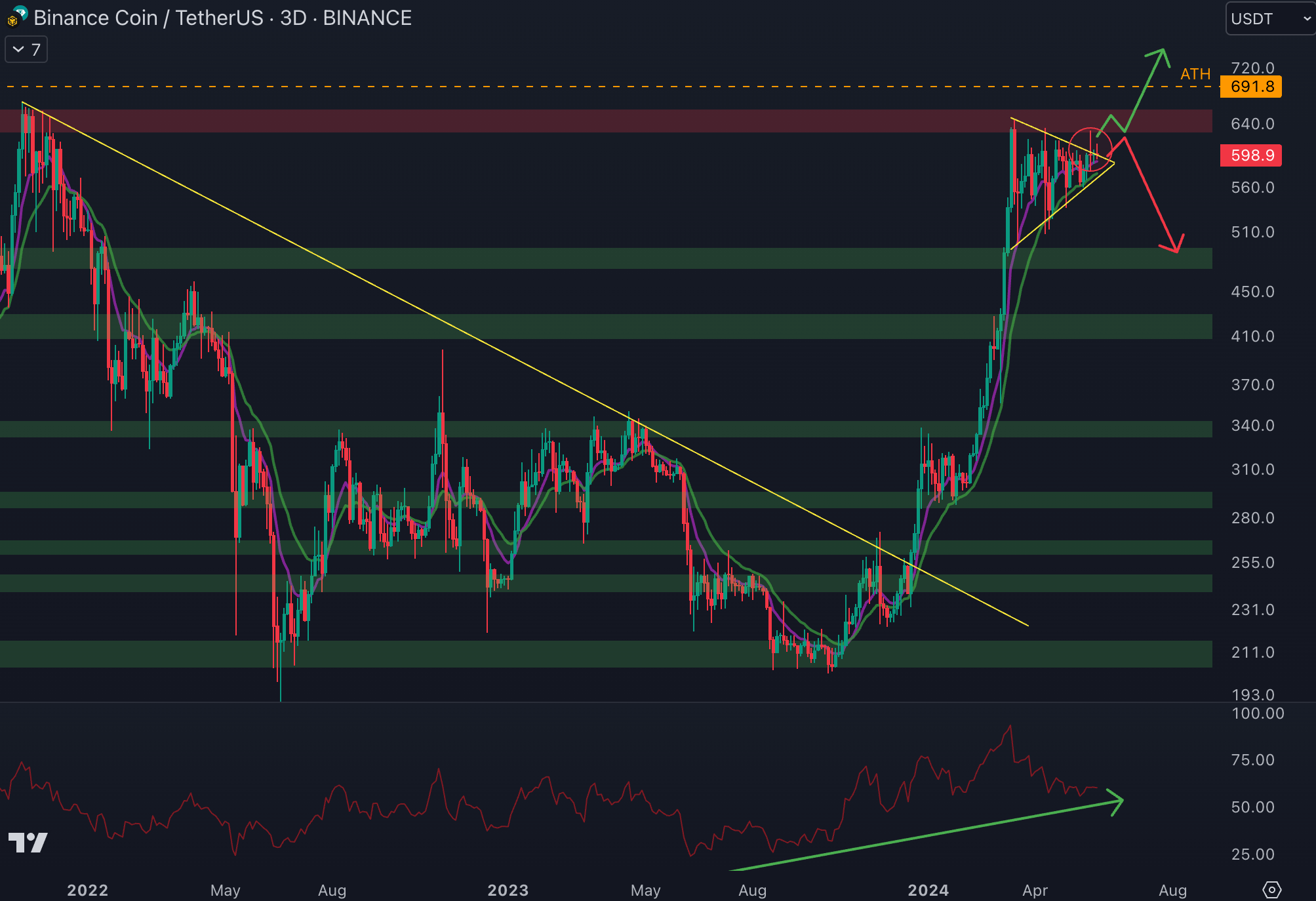Expand the 7 indicators legend
Screen dimensions: 1316x901
(26, 50)
